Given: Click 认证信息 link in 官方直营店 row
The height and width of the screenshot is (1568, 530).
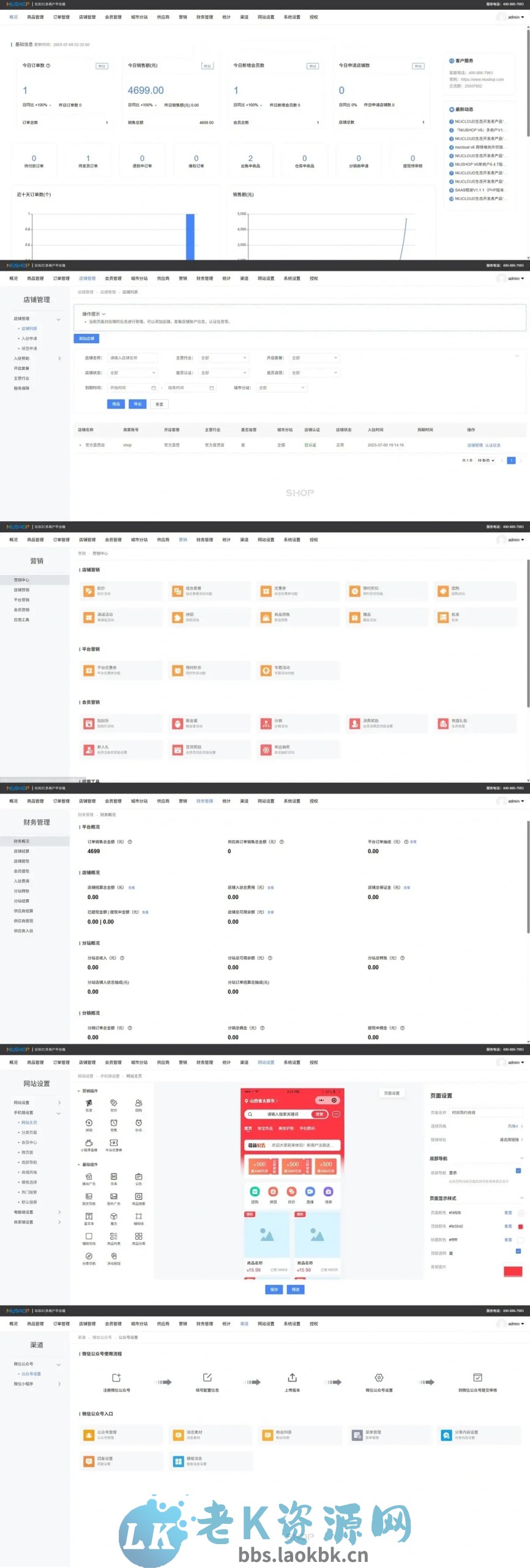Looking at the screenshot, I should tap(493, 445).
